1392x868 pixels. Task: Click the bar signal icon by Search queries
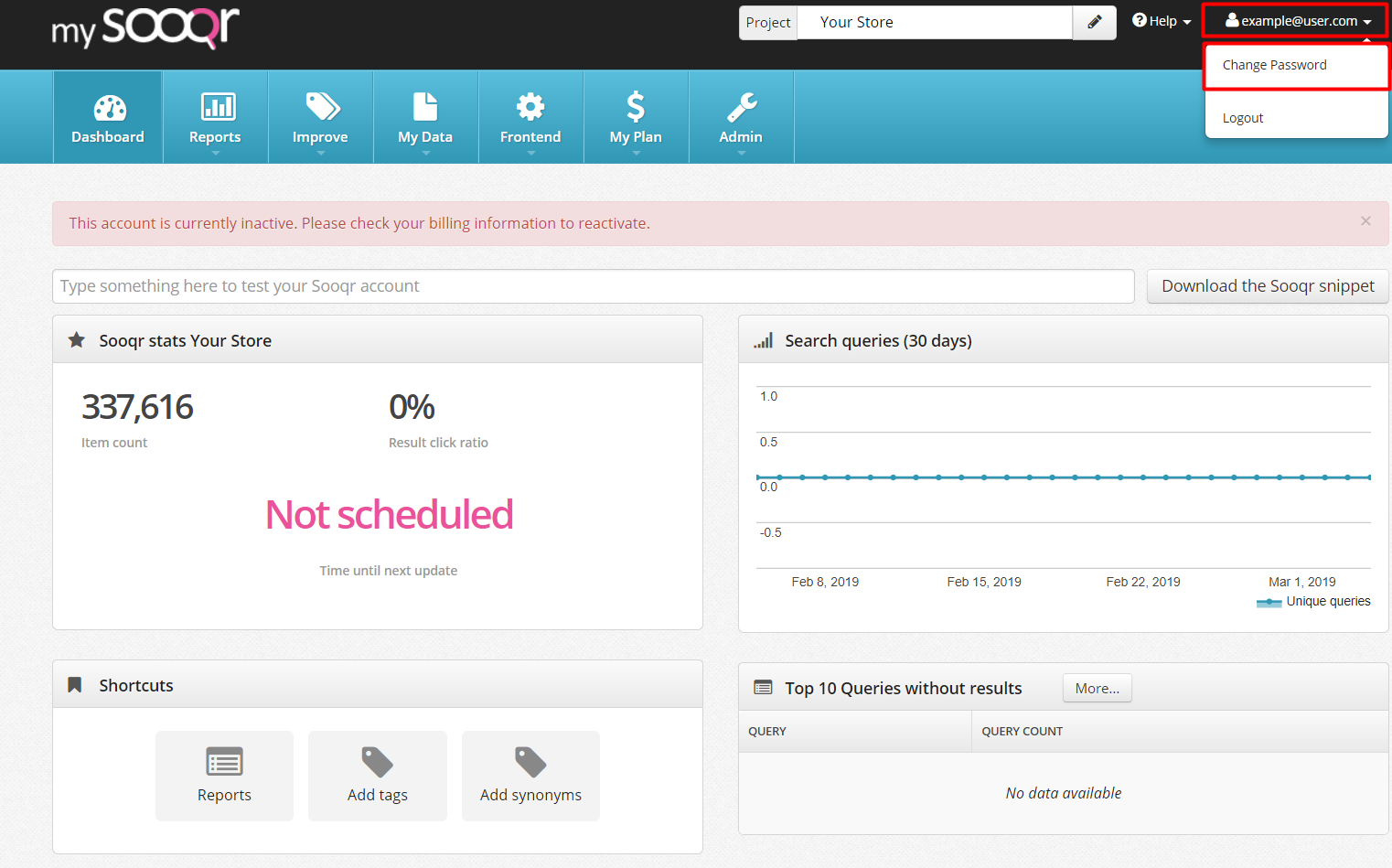coord(764,340)
